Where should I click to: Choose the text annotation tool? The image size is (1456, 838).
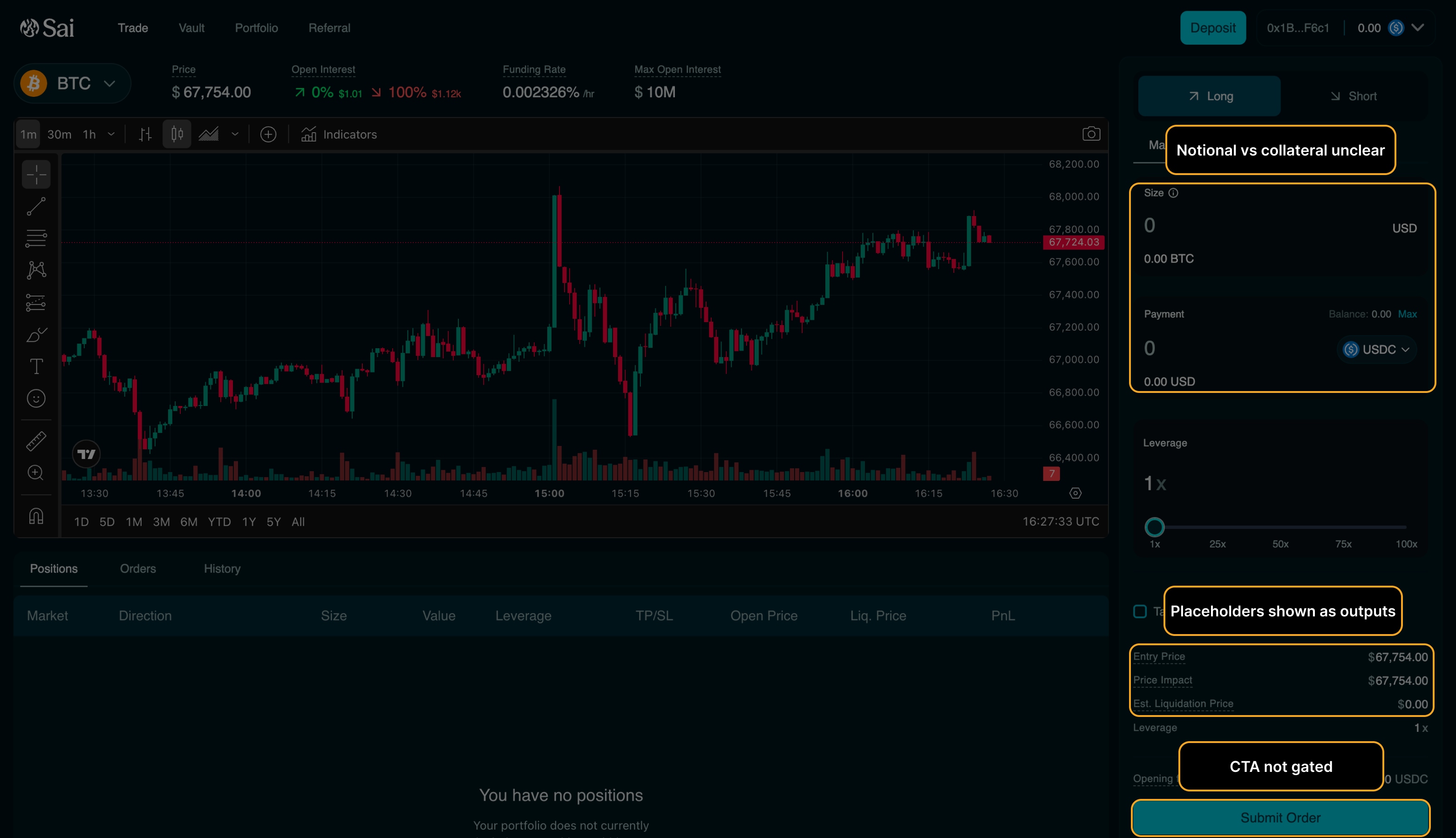[36, 367]
